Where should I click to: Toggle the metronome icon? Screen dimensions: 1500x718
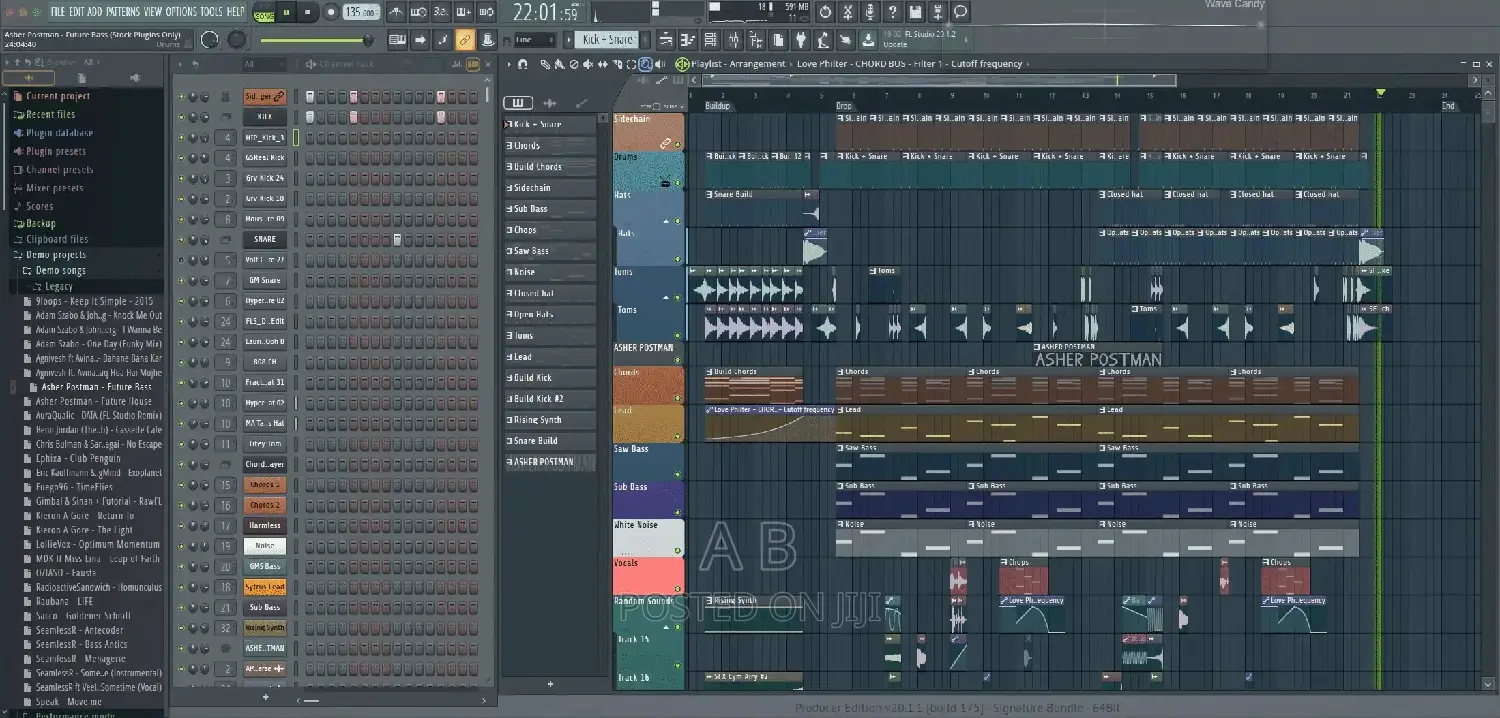pos(397,12)
